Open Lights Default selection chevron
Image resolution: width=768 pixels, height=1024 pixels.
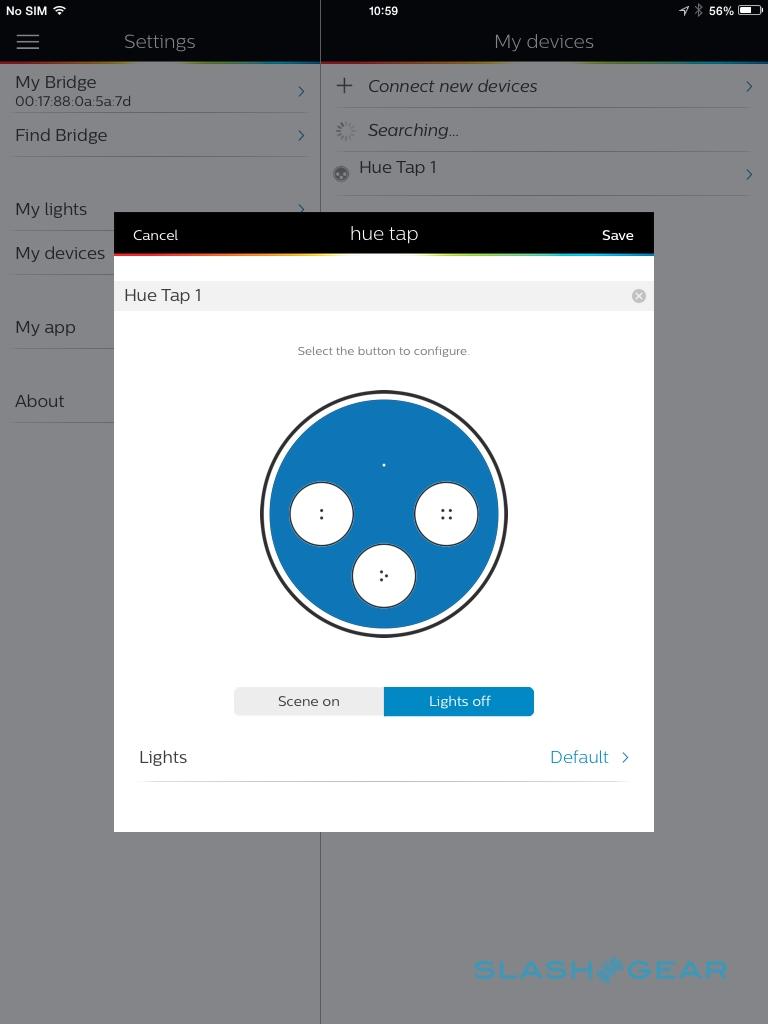pos(625,758)
